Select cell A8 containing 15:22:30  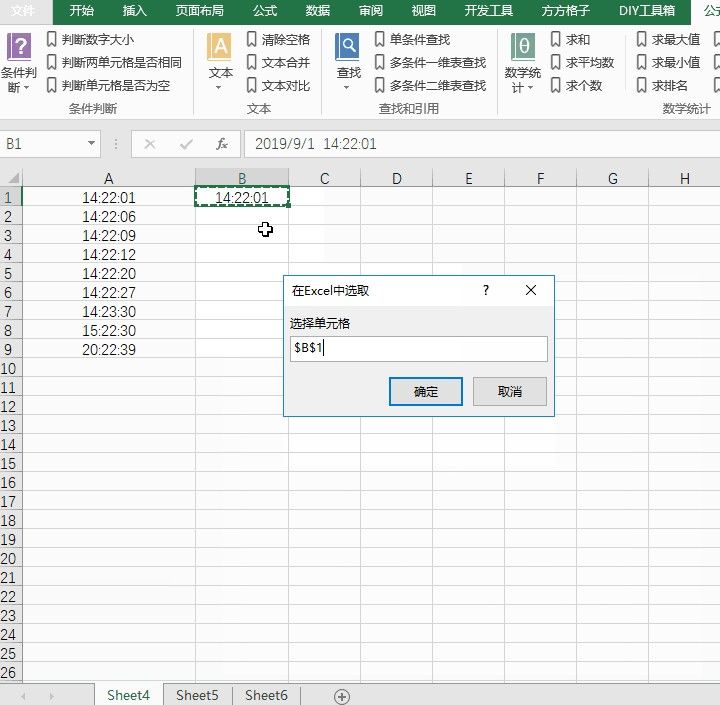point(109,331)
